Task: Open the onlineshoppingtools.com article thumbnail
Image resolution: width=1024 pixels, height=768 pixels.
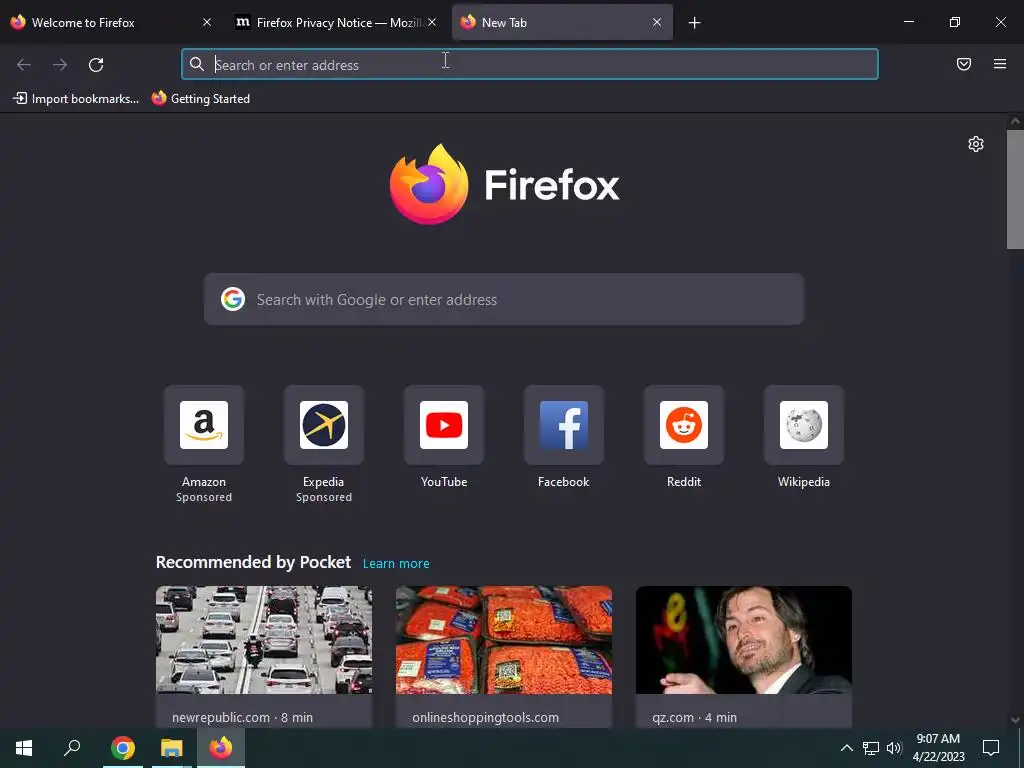Action: click(504, 640)
